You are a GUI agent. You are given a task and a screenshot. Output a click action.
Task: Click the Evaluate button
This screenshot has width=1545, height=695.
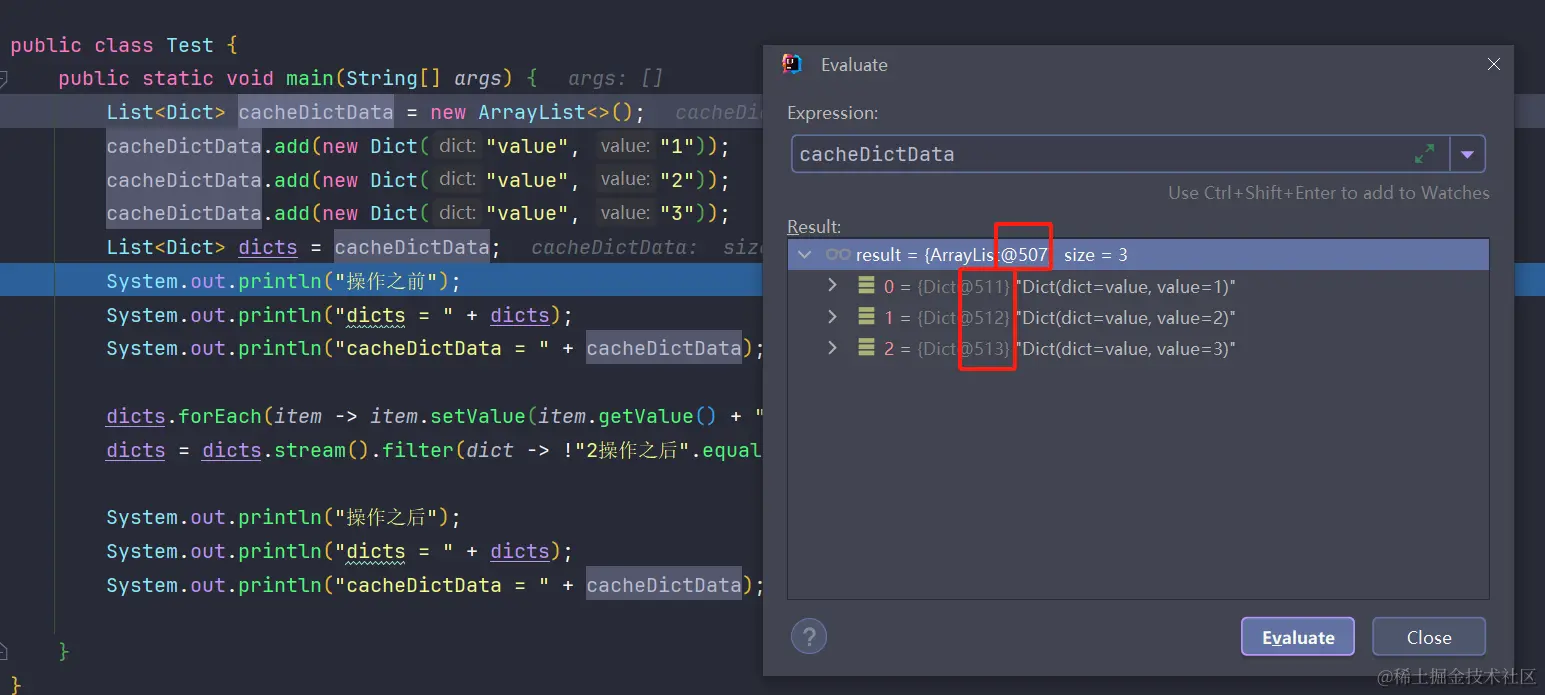(x=1297, y=637)
